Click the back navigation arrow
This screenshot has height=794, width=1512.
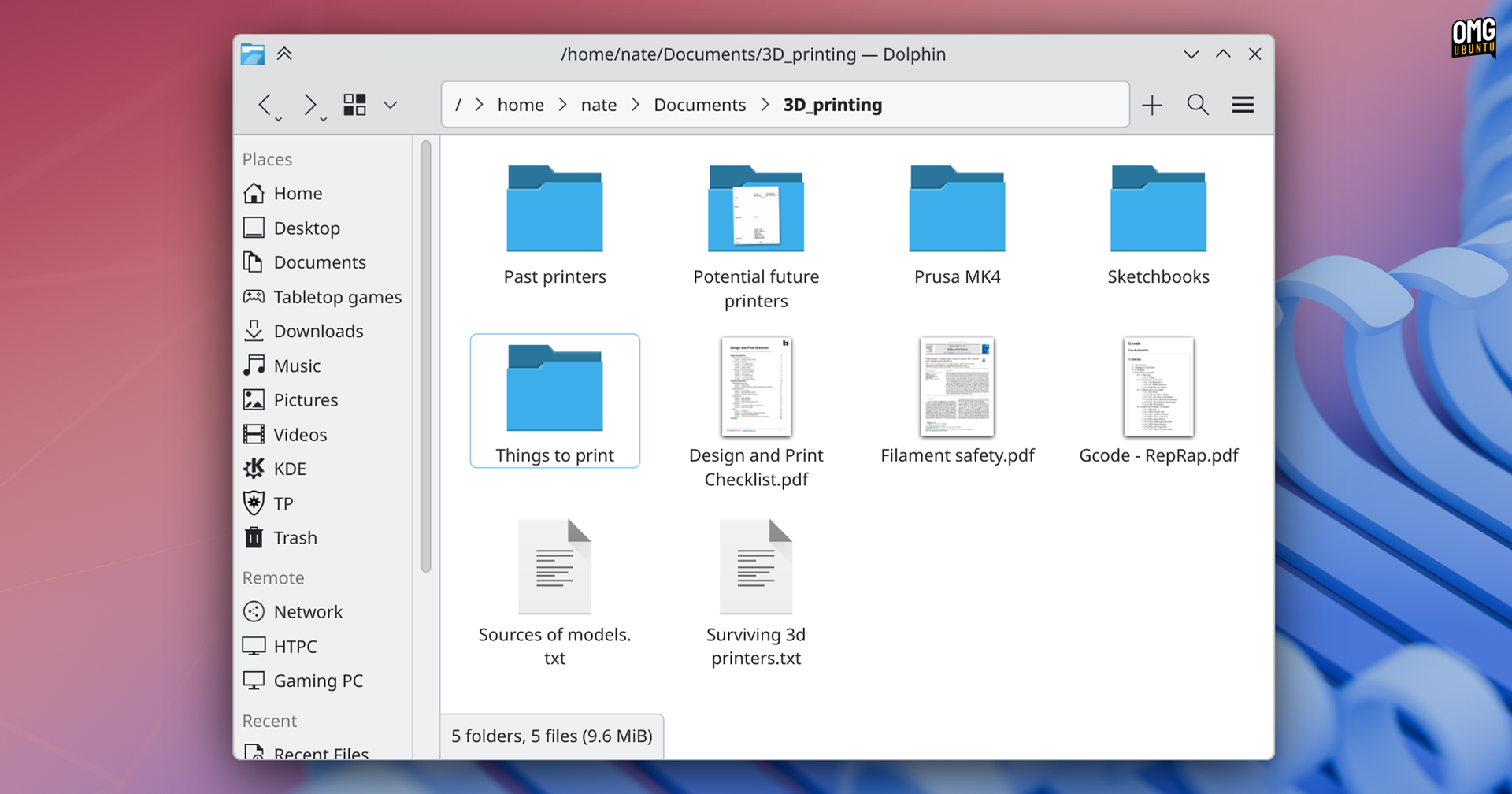pyautogui.click(x=265, y=105)
